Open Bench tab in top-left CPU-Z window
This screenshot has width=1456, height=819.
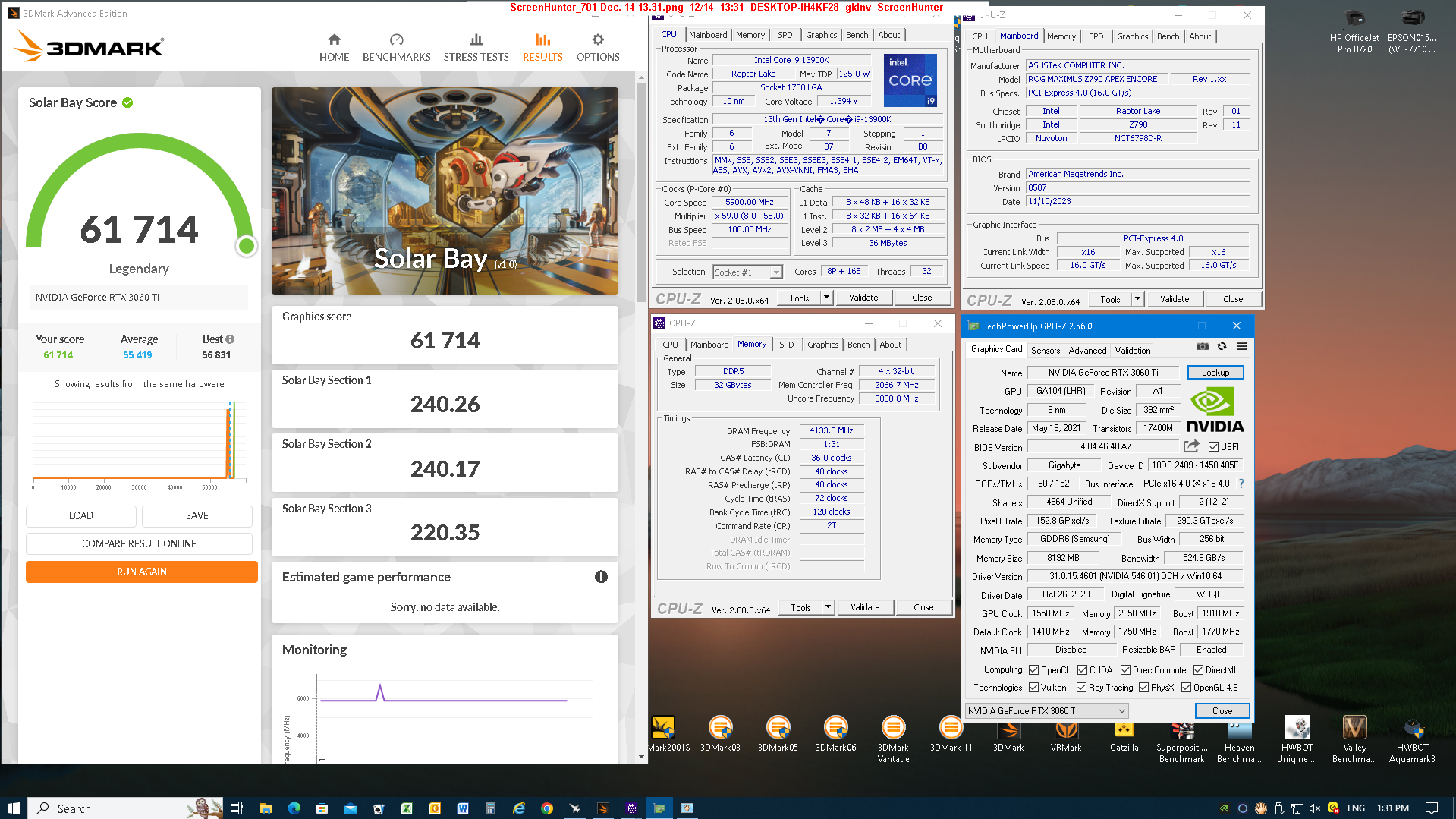(857, 35)
